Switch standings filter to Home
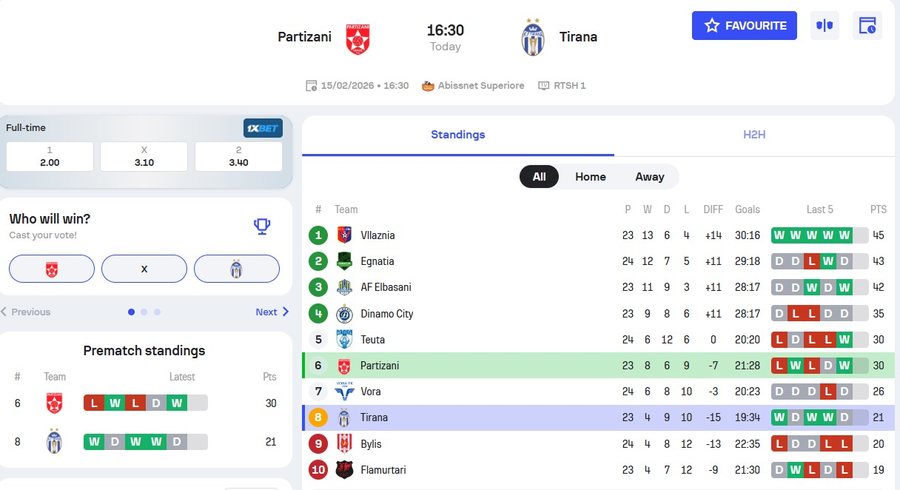Viewport: 900px width, 490px height. 590,177
